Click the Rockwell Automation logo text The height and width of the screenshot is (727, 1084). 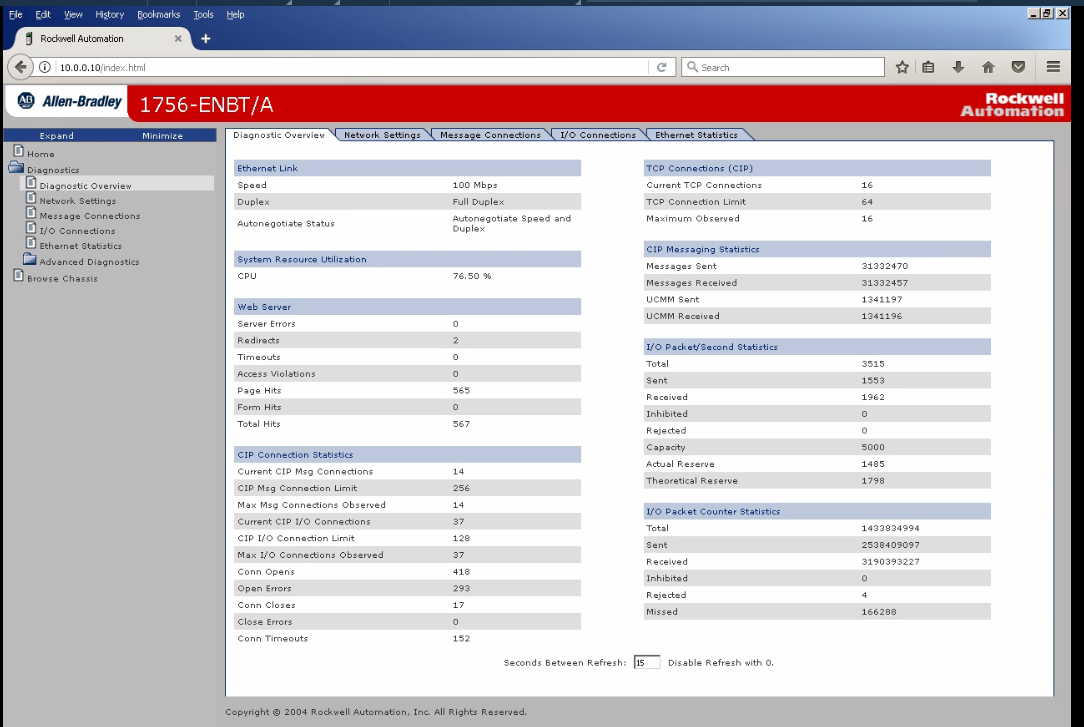pyautogui.click(x=1012, y=104)
